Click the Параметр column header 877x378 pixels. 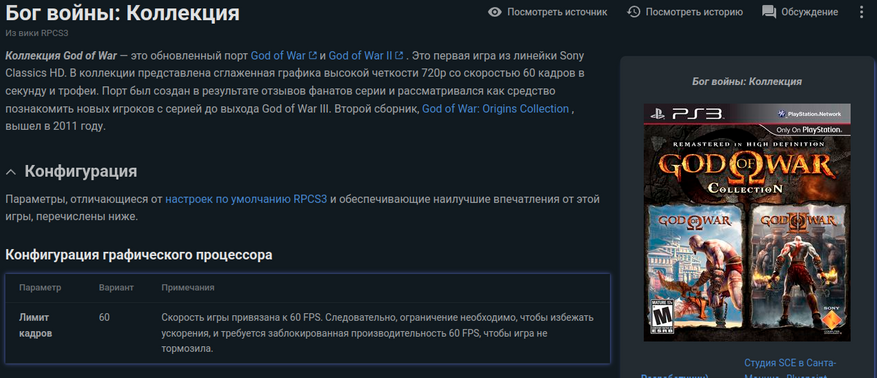[40, 287]
